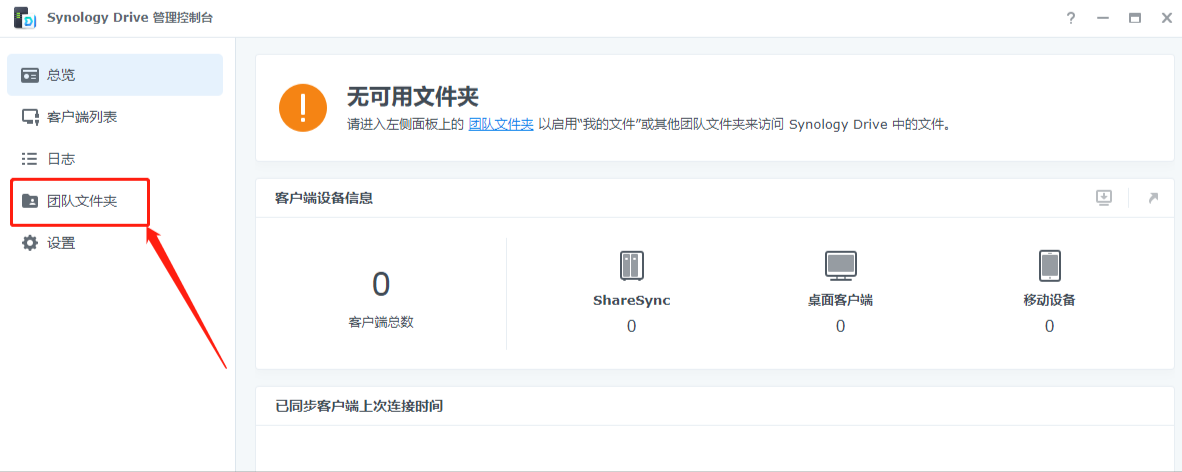This screenshot has width=1182, height=472.
Task: Click the 已同步客户端上次连接时间 panel title
Action: click(359, 406)
